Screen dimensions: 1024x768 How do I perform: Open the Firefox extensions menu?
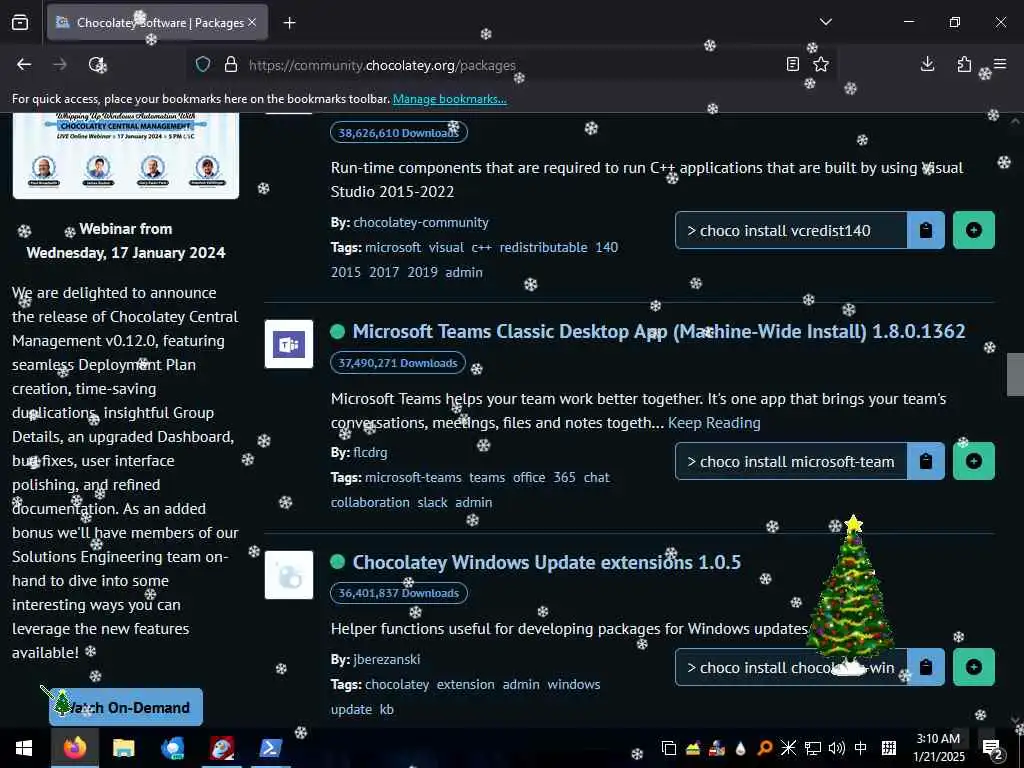(x=964, y=64)
